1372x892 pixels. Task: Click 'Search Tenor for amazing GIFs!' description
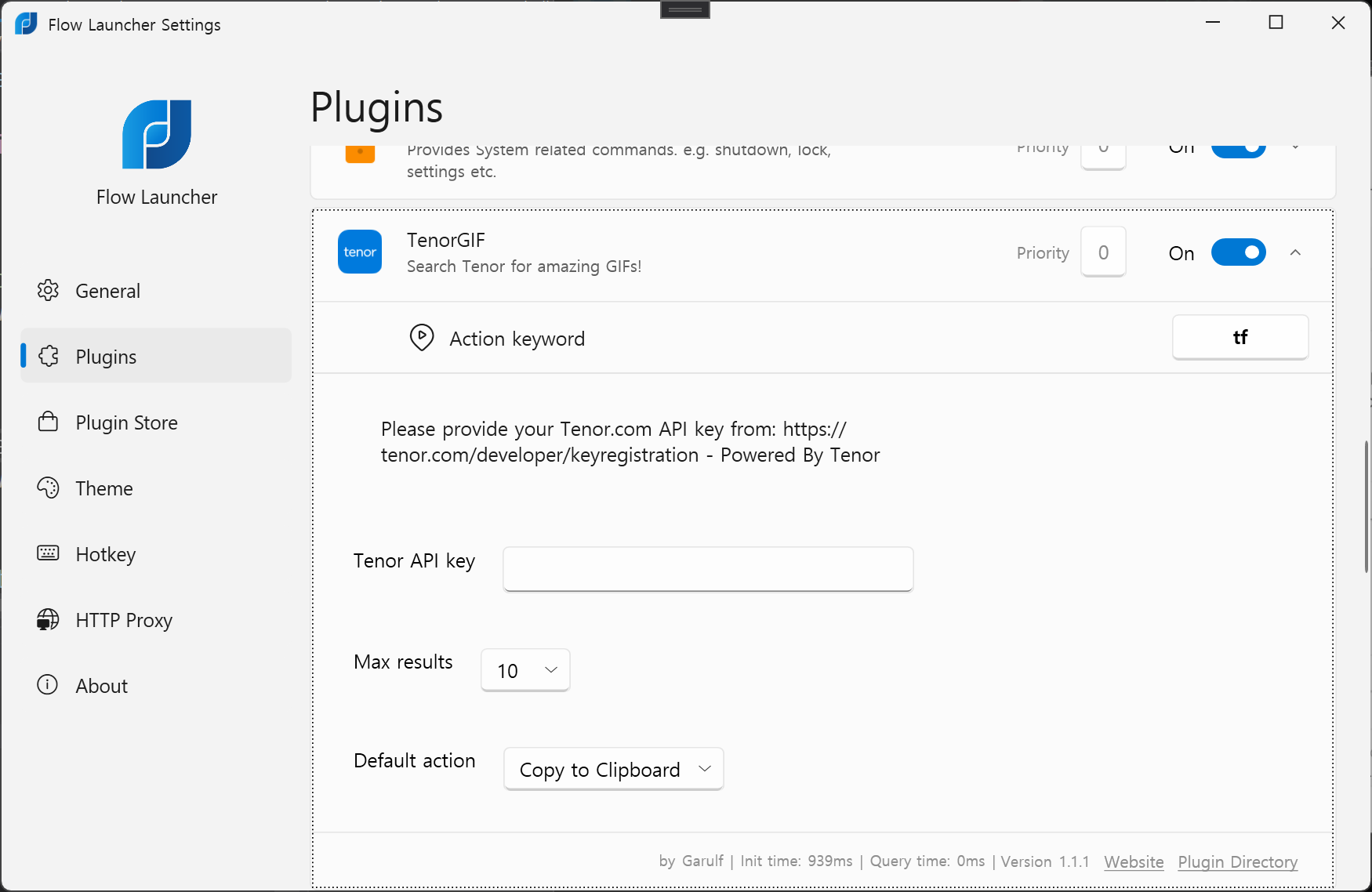click(524, 267)
